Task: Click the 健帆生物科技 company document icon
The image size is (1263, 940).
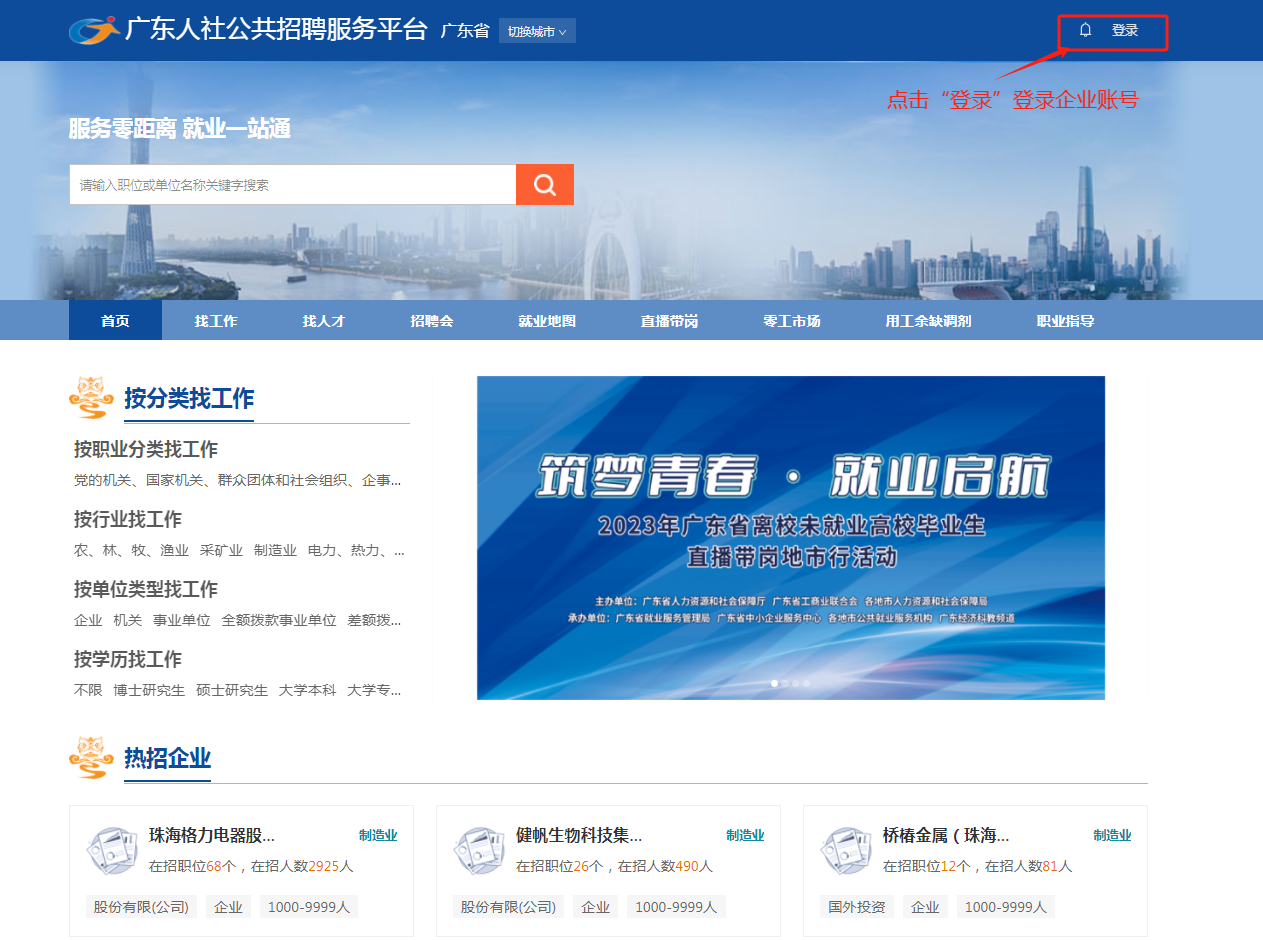Action: [x=478, y=851]
